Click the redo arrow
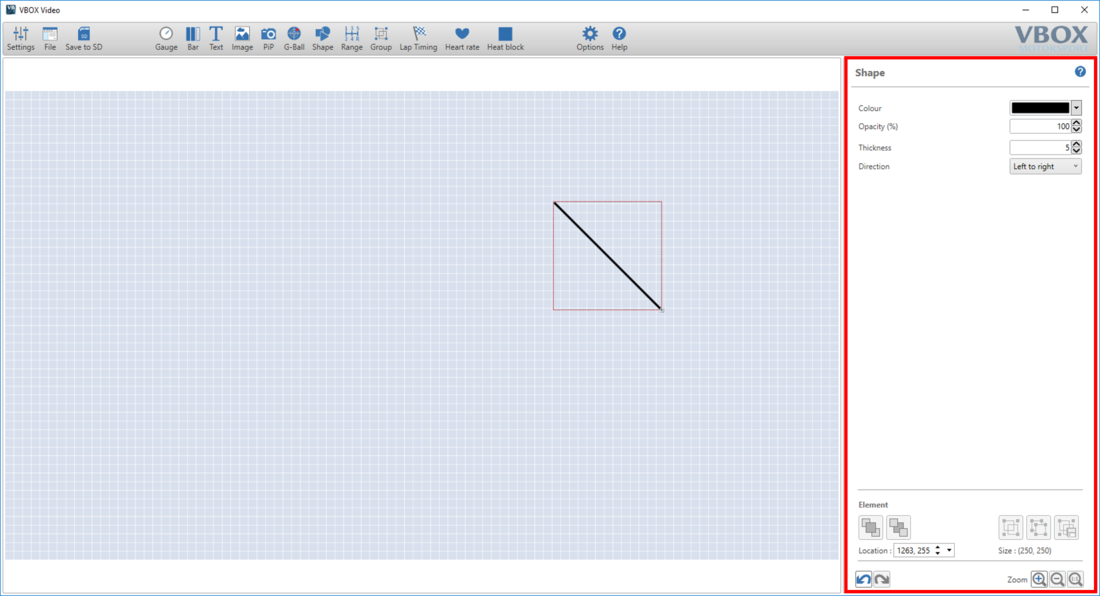 (x=882, y=579)
